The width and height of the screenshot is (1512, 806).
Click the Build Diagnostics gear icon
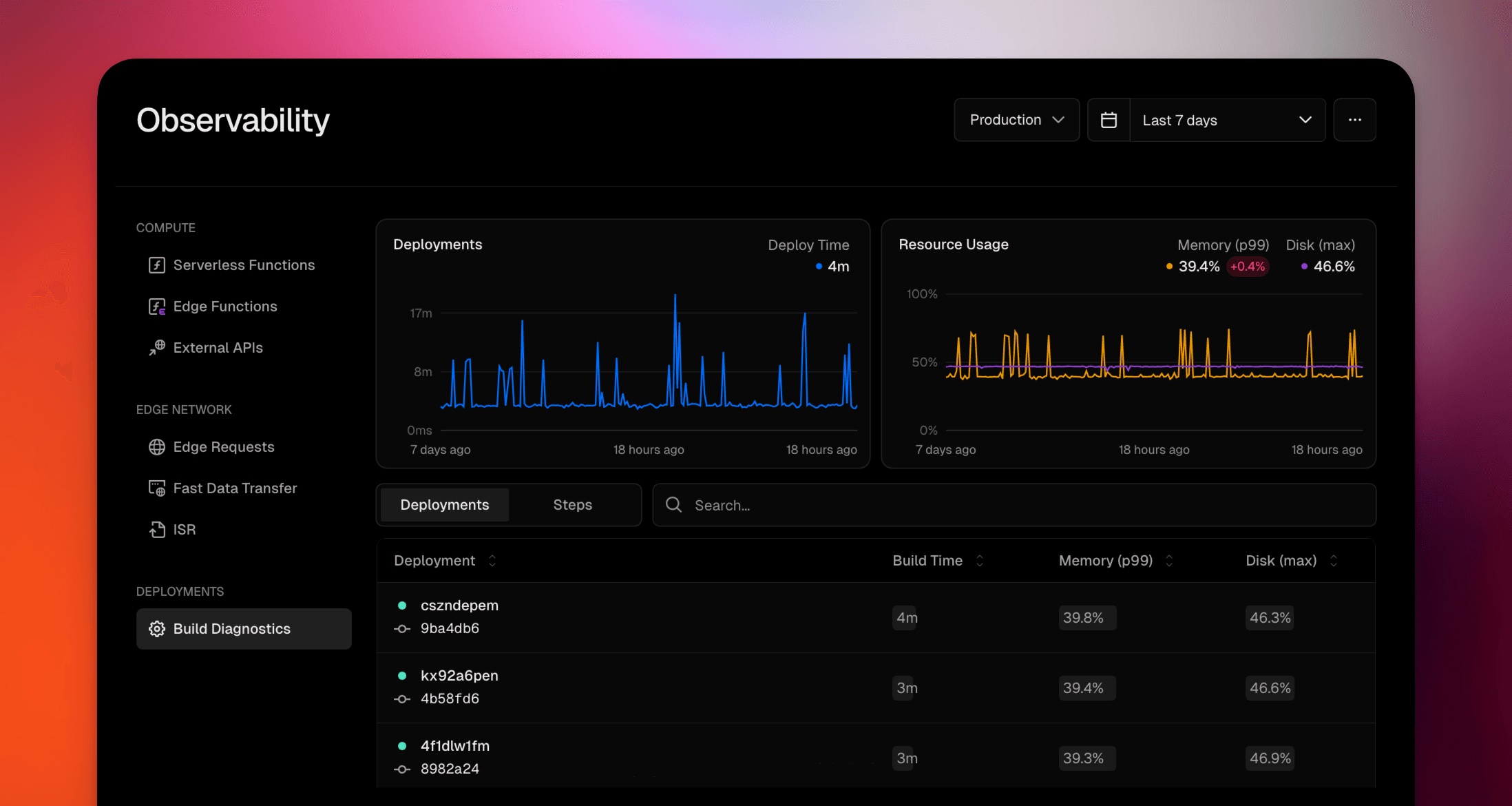coord(157,629)
